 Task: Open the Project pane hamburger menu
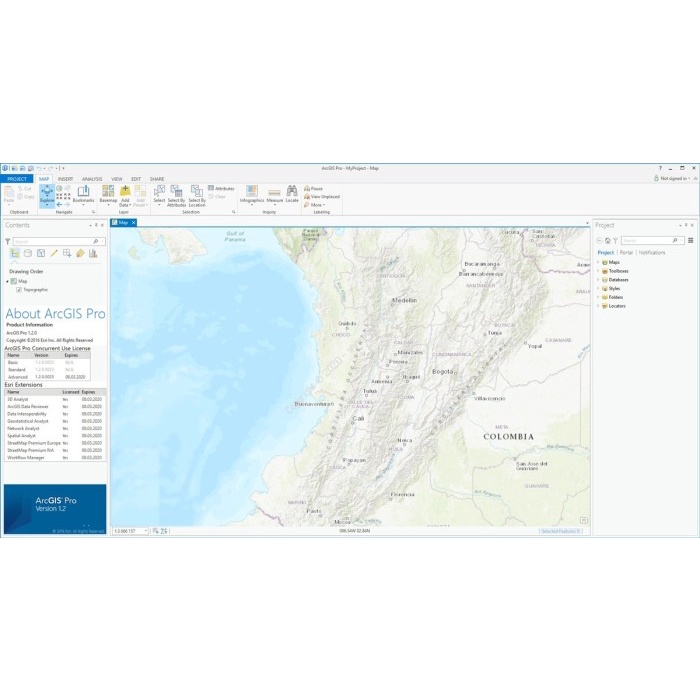coord(691,240)
